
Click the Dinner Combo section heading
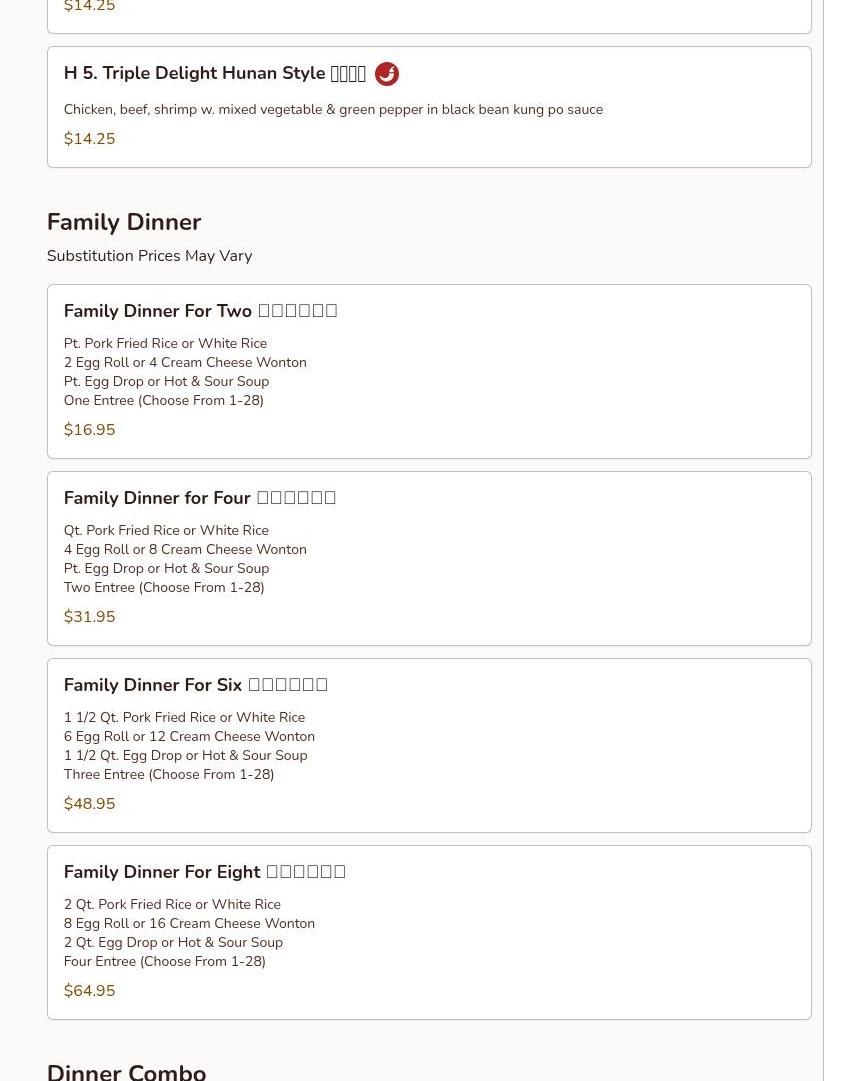point(126,1071)
